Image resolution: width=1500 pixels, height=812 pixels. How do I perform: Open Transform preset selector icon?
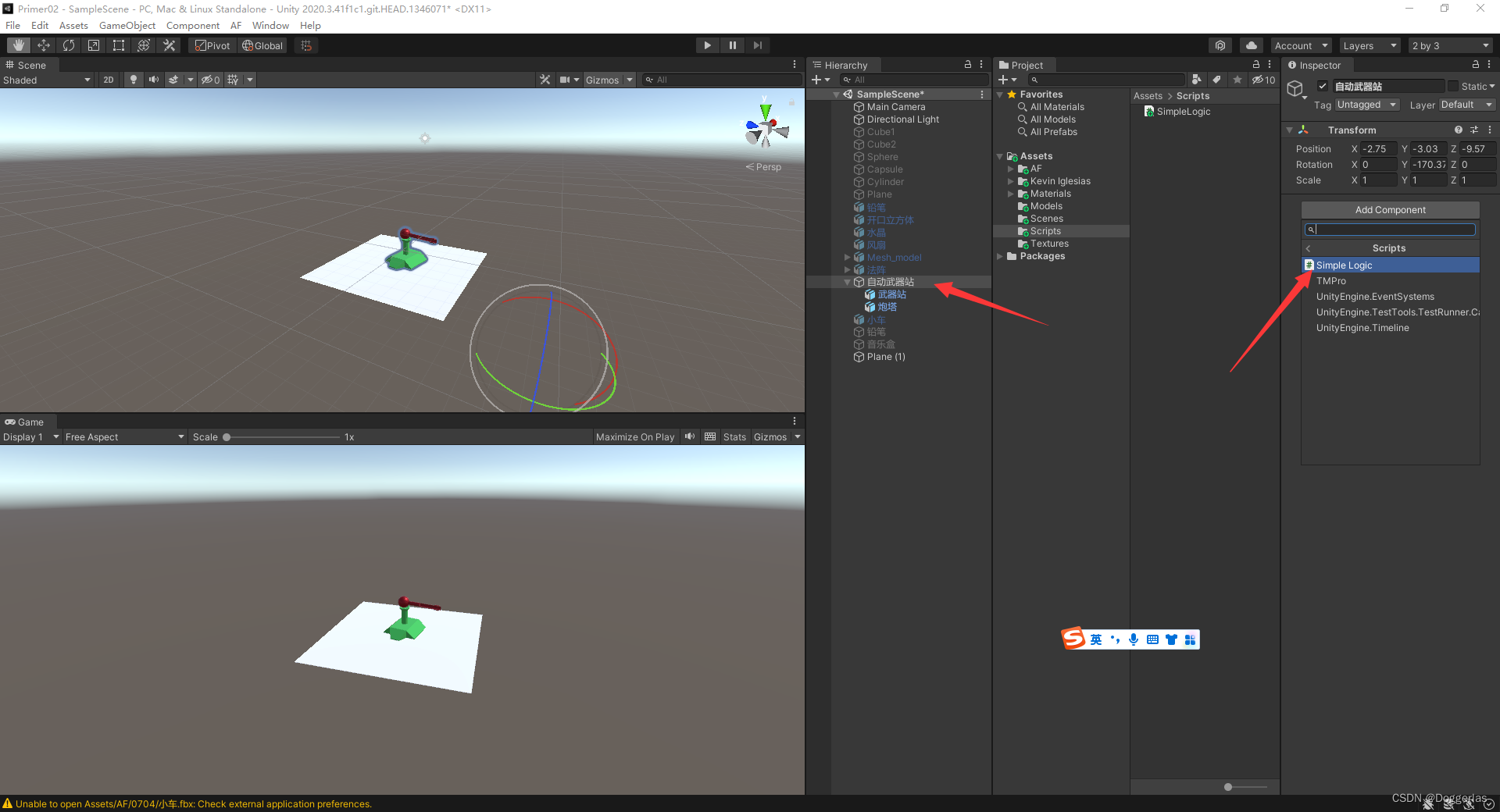pos(1474,130)
